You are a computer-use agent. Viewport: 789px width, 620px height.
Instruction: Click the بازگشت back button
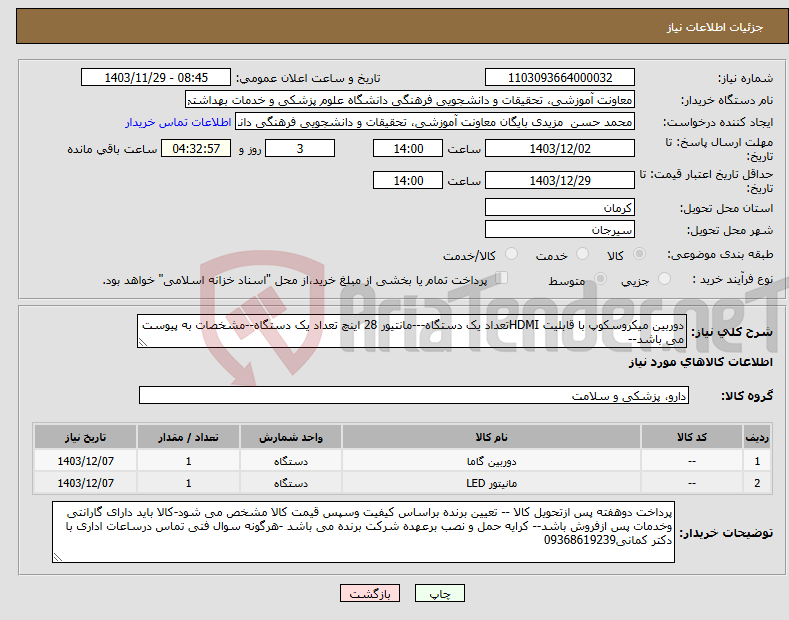[x=370, y=594]
